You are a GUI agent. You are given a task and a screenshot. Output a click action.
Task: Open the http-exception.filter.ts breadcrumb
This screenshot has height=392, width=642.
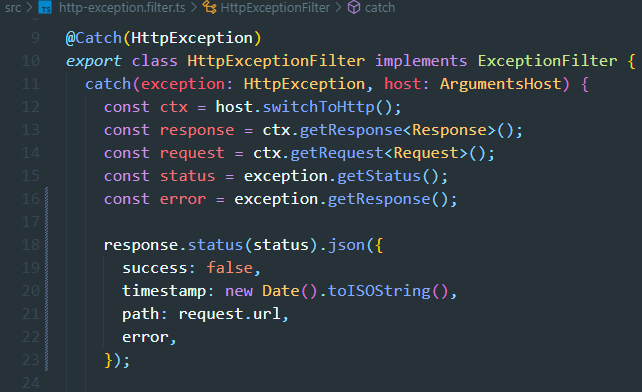click(x=122, y=8)
